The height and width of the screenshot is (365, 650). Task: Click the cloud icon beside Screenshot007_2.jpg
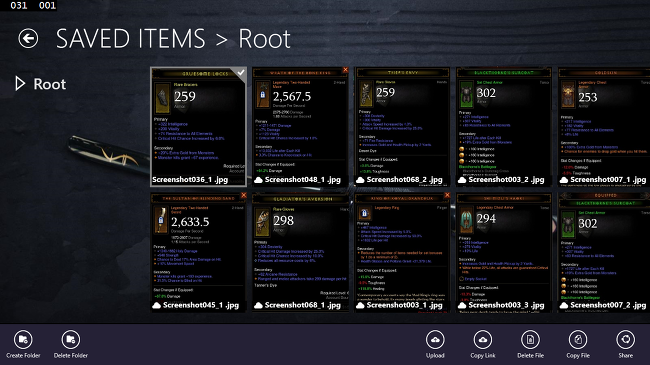(564, 306)
